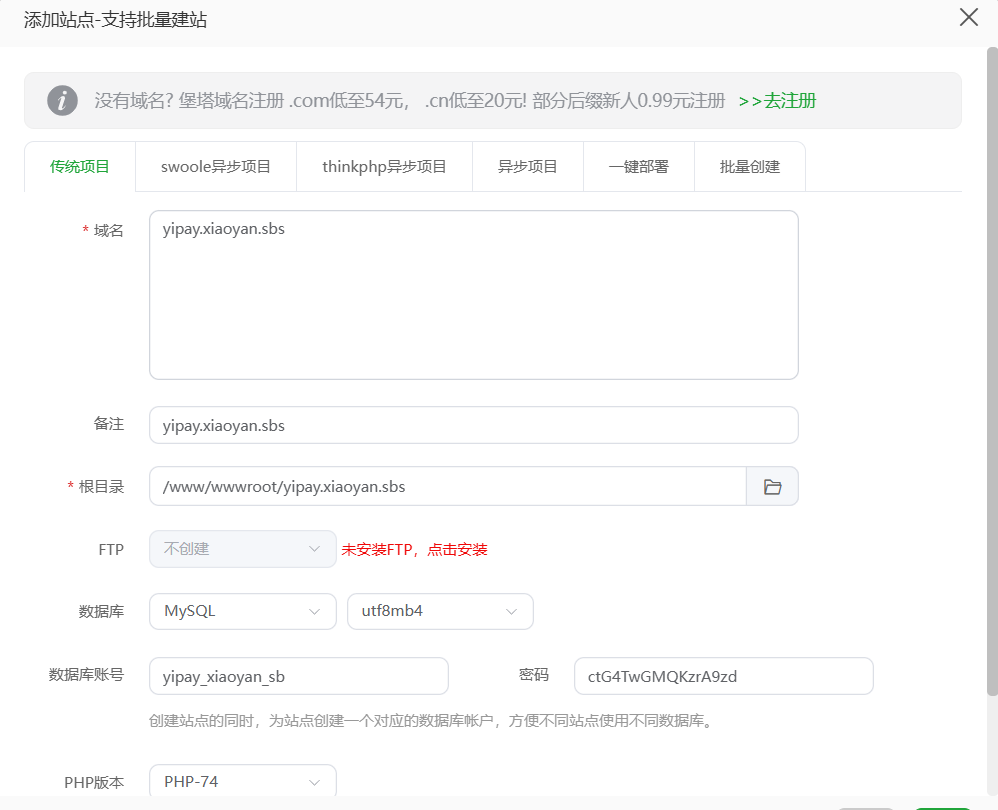Click the database 密码 input field
Image resolution: width=998 pixels, height=810 pixels.
723,676
